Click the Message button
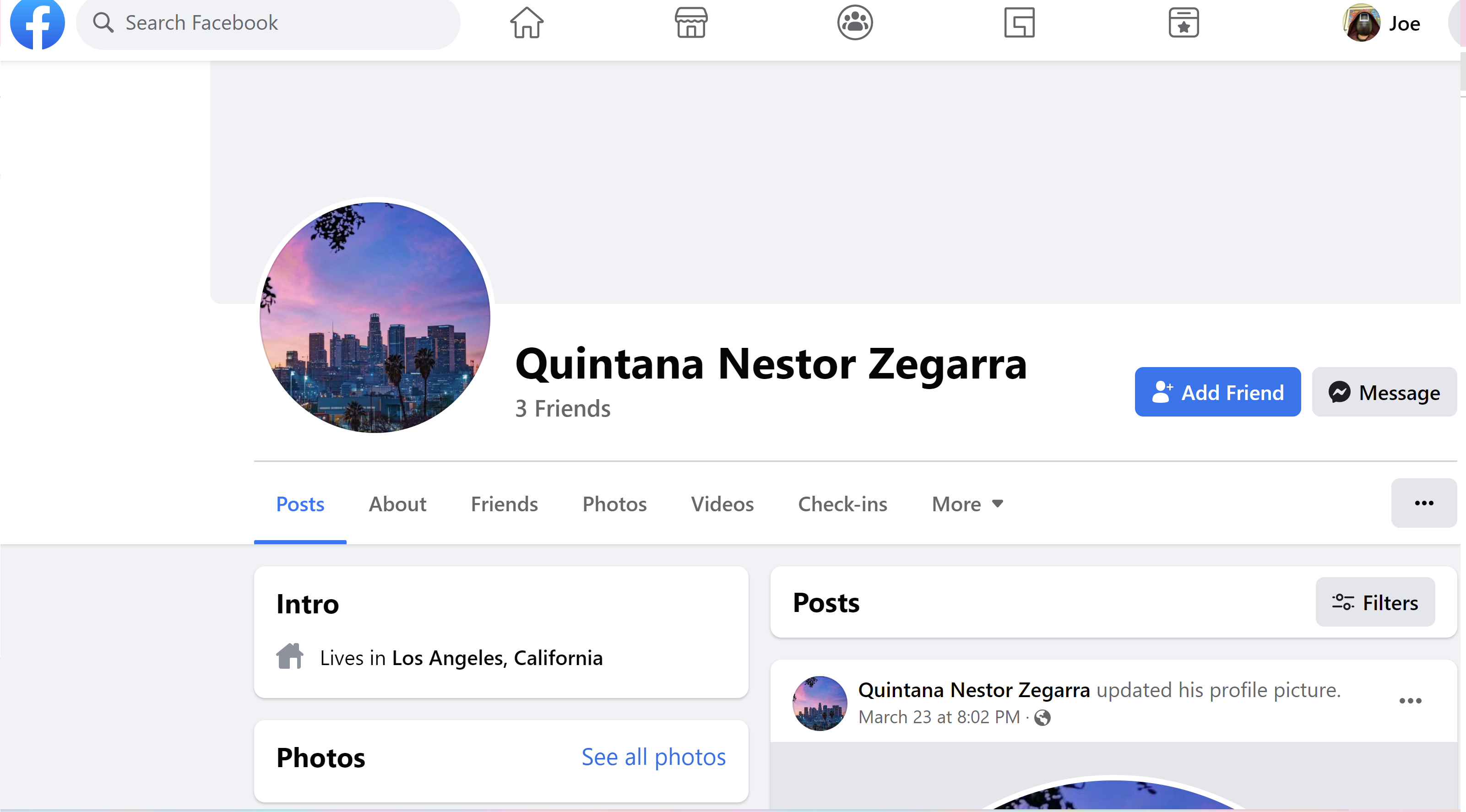 (x=1384, y=392)
